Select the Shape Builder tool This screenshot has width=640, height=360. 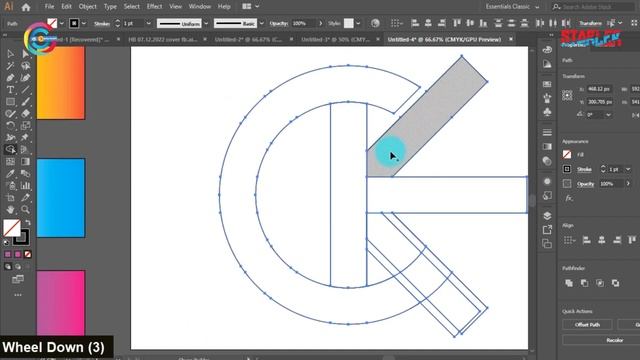(10, 150)
